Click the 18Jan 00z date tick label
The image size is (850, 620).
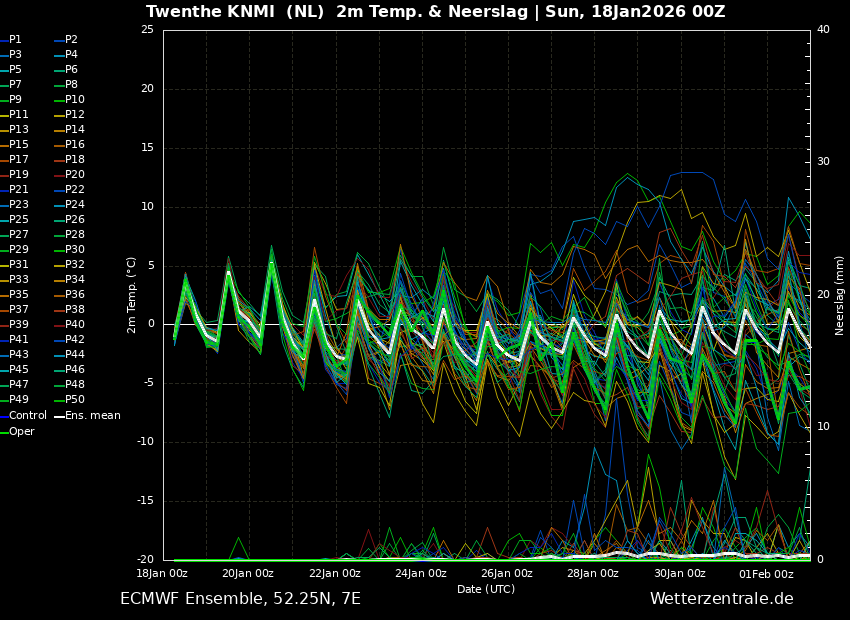162,574
